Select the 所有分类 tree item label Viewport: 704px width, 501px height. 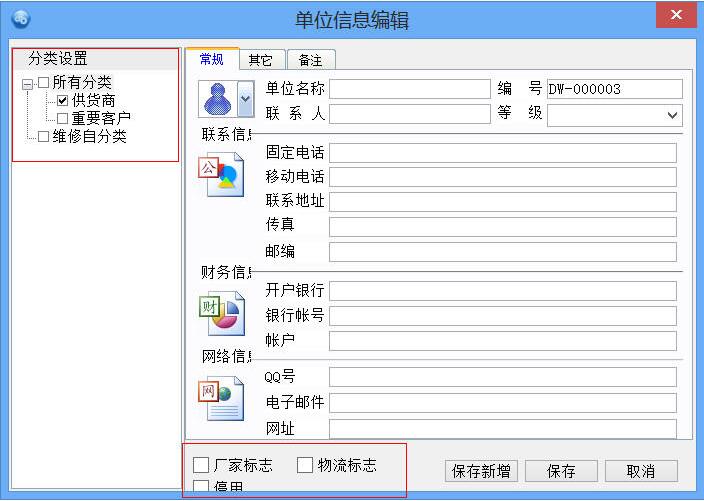(x=82, y=82)
